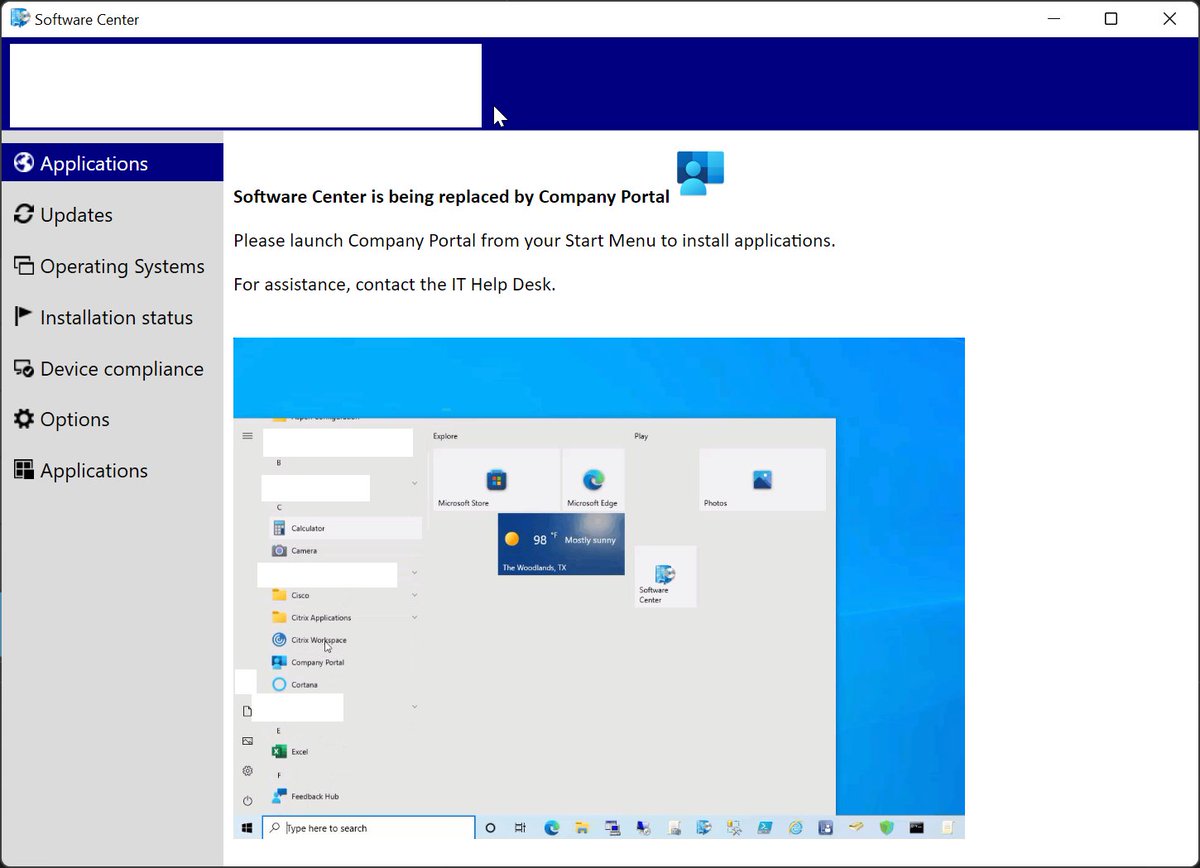
Task: Show Device compliance section
Action: pos(112,368)
